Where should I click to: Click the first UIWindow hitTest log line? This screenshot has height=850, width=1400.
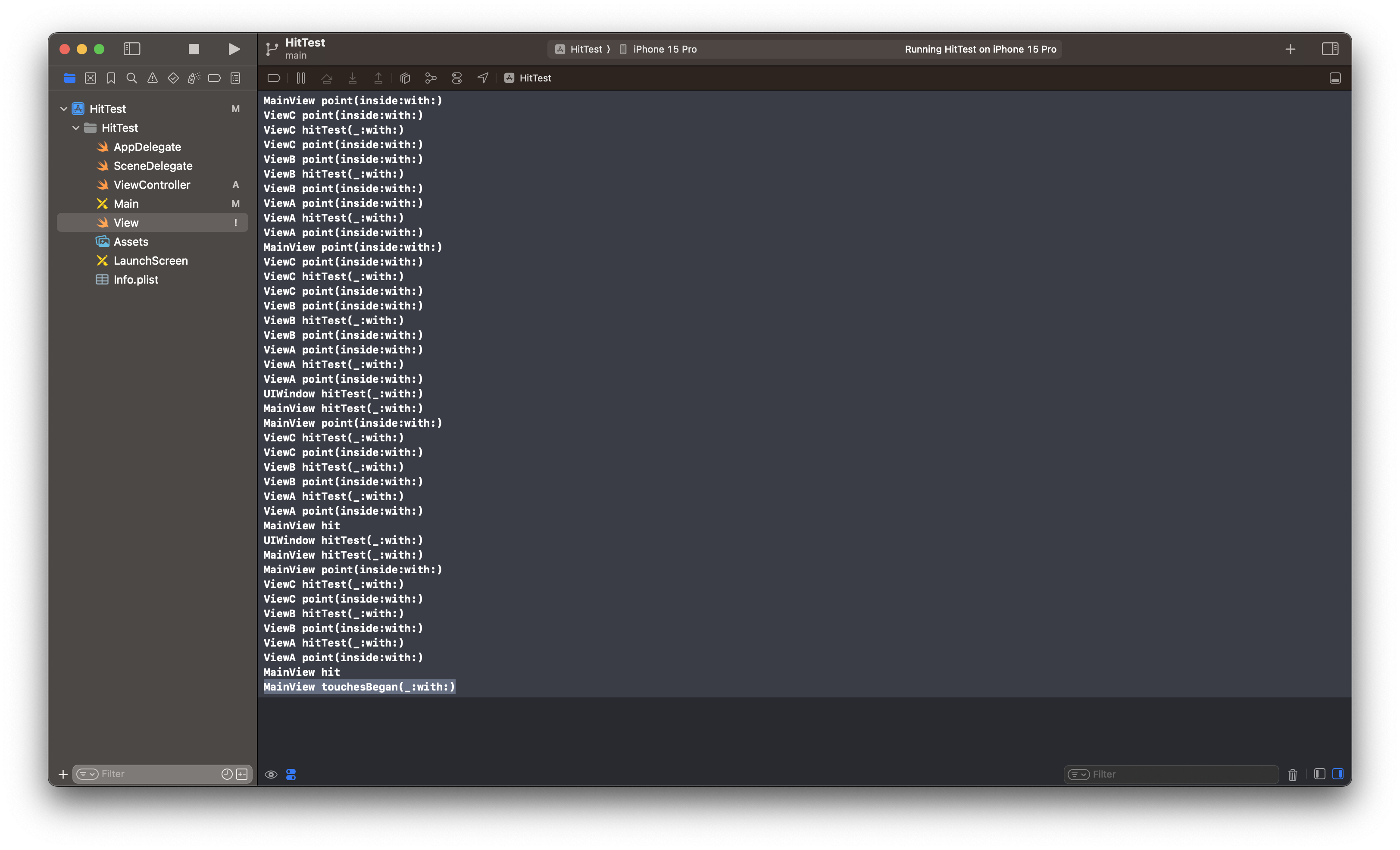[x=343, y=393]
